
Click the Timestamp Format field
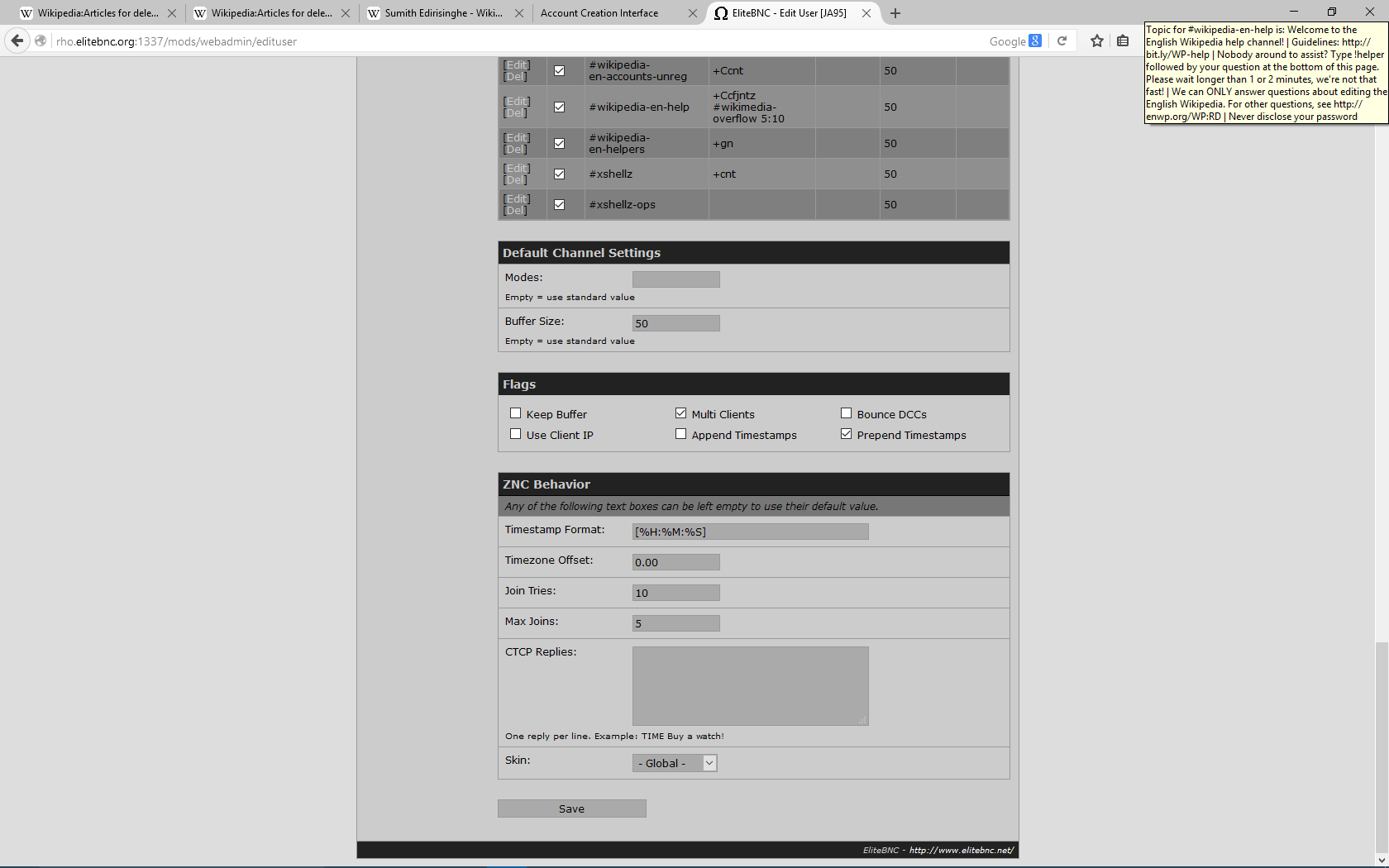coord(751,532)
